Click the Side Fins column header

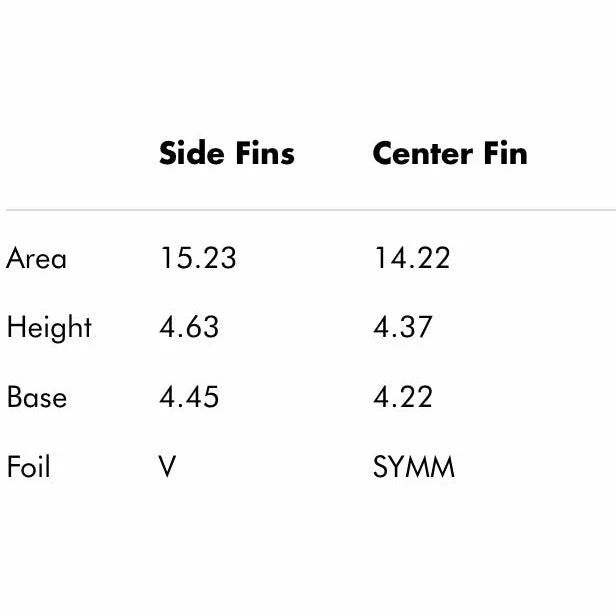tap(227, 153)
